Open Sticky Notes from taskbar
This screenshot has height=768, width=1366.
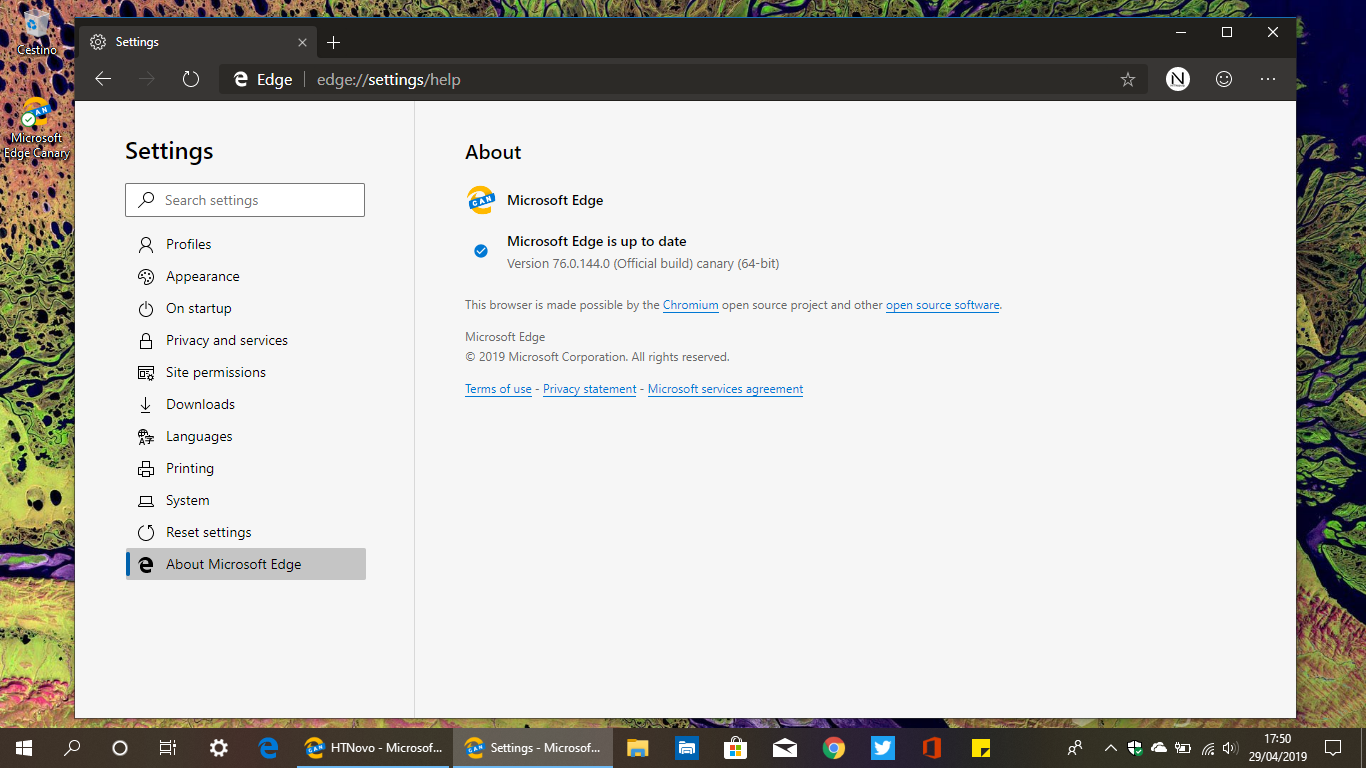tap(981, 747)
